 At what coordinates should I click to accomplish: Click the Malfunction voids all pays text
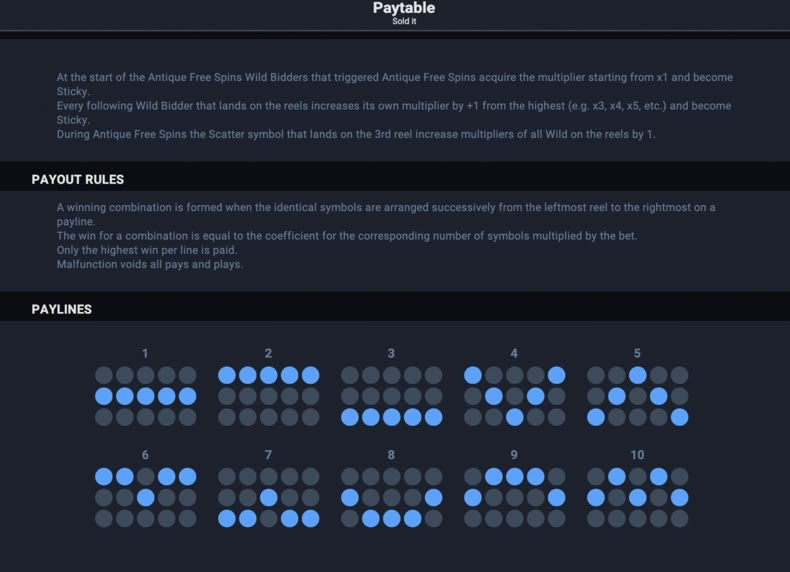click(x=150, y=264)
